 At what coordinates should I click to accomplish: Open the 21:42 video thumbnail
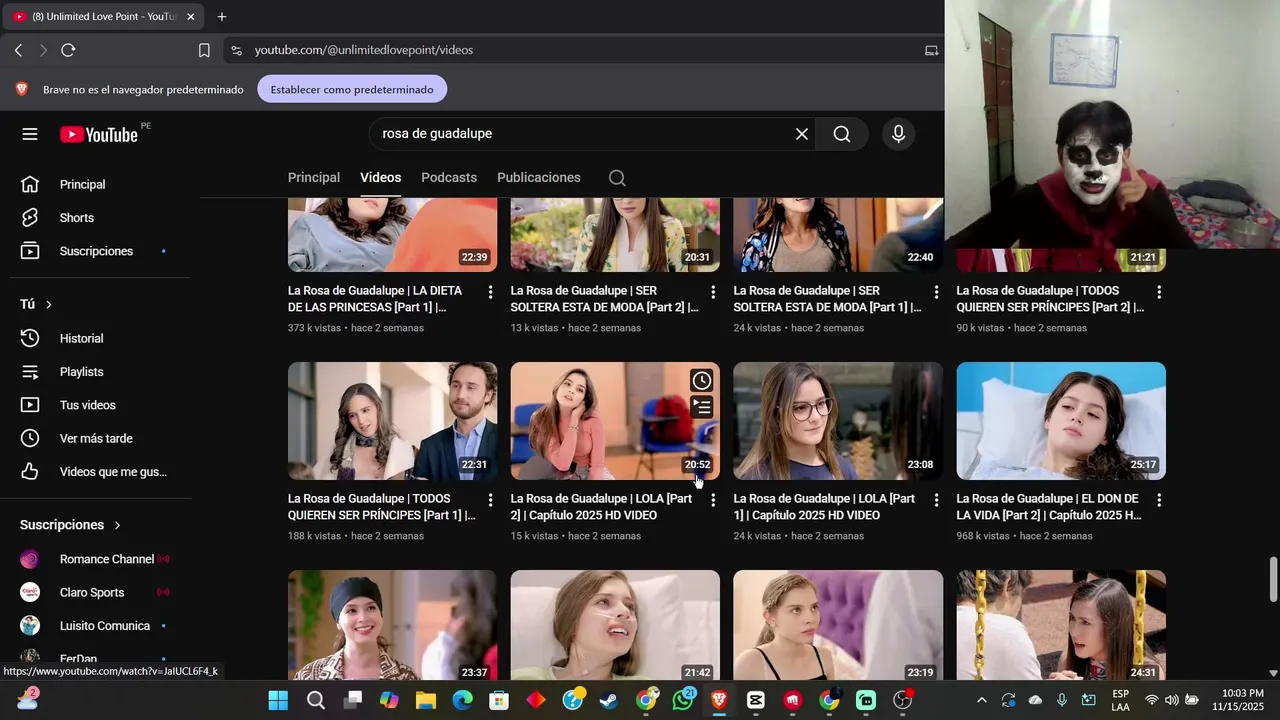click(615, 626)
